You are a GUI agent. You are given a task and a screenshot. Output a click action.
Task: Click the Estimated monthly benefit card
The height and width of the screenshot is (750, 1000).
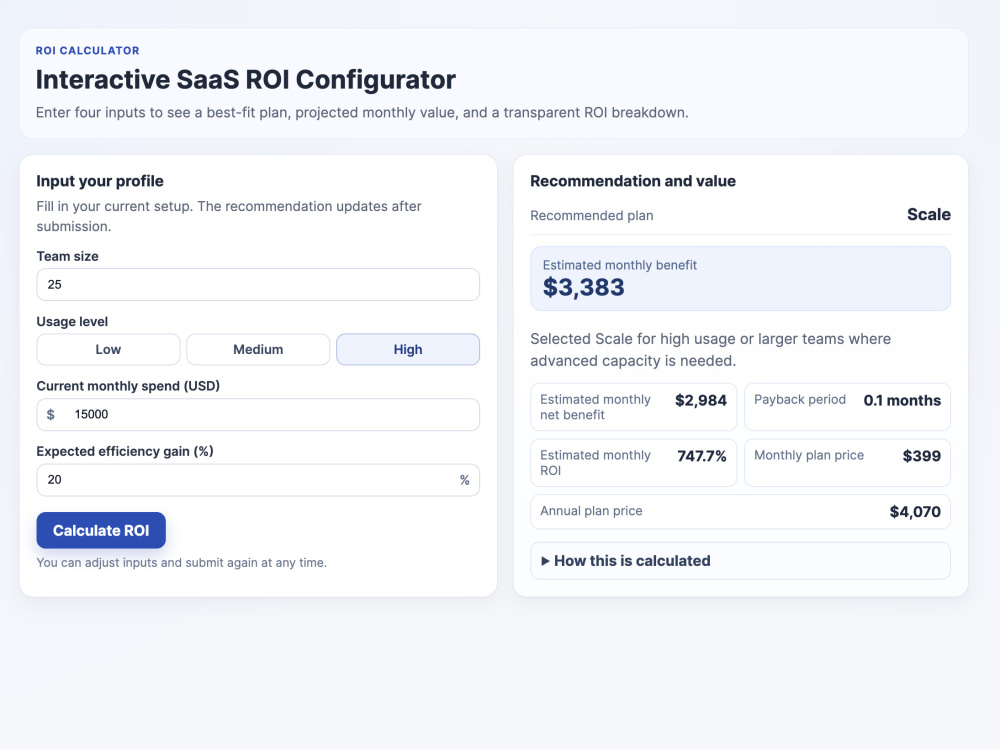(x=740, y=279)
